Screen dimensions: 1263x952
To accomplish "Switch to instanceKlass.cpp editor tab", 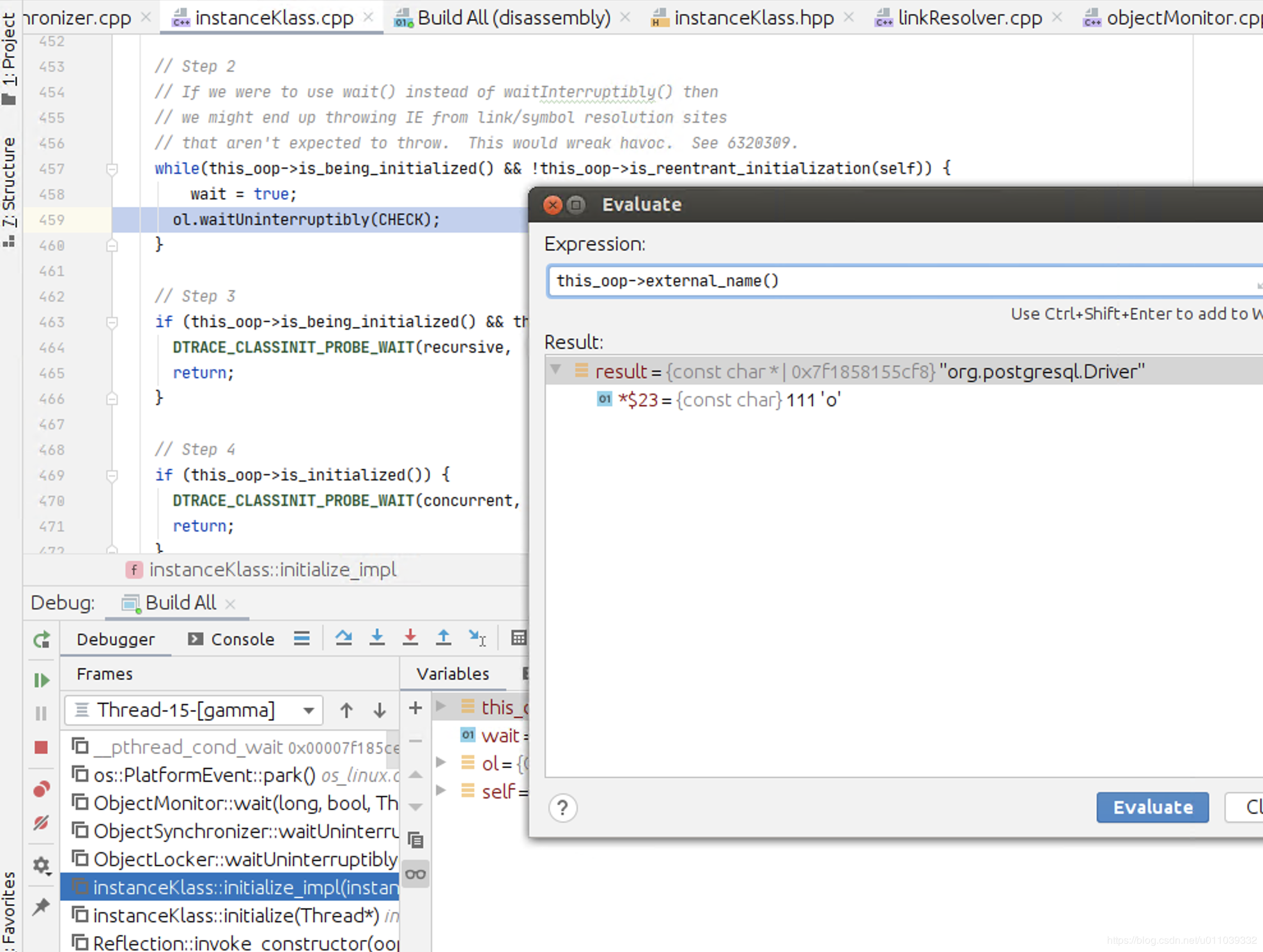I will (274, 18).
